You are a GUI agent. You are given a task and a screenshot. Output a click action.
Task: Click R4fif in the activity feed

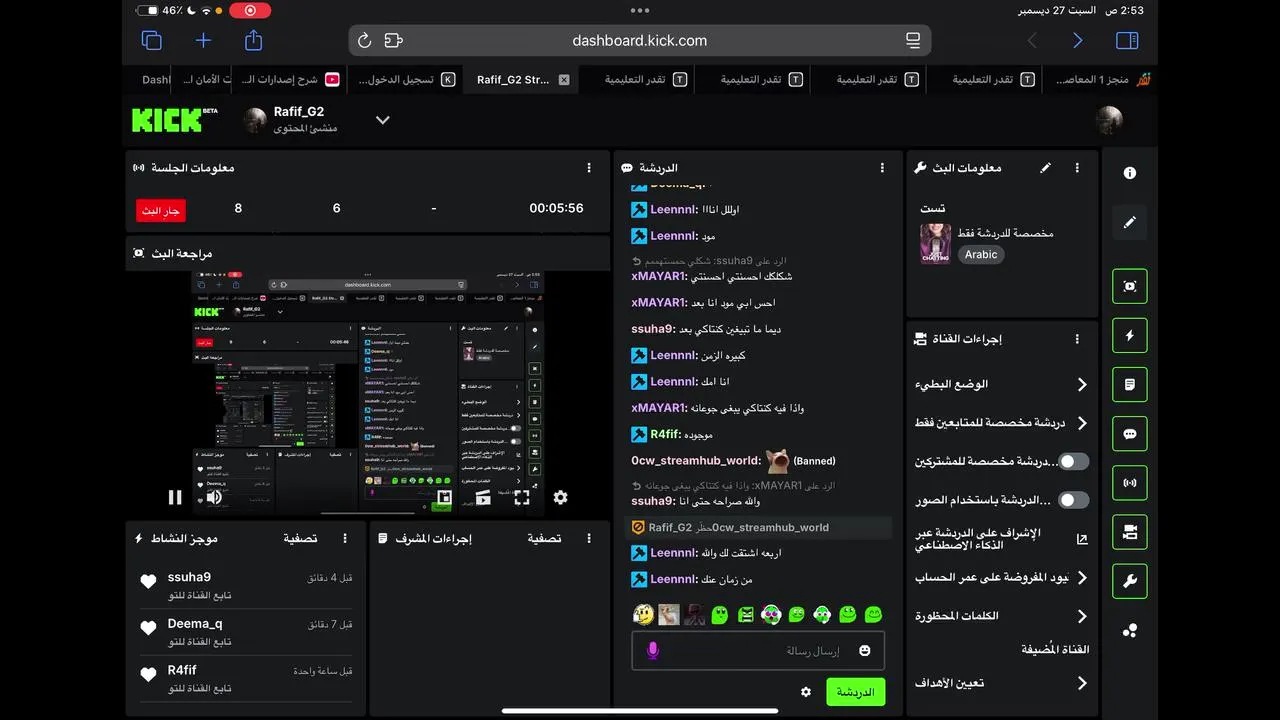tap(182, 670)
